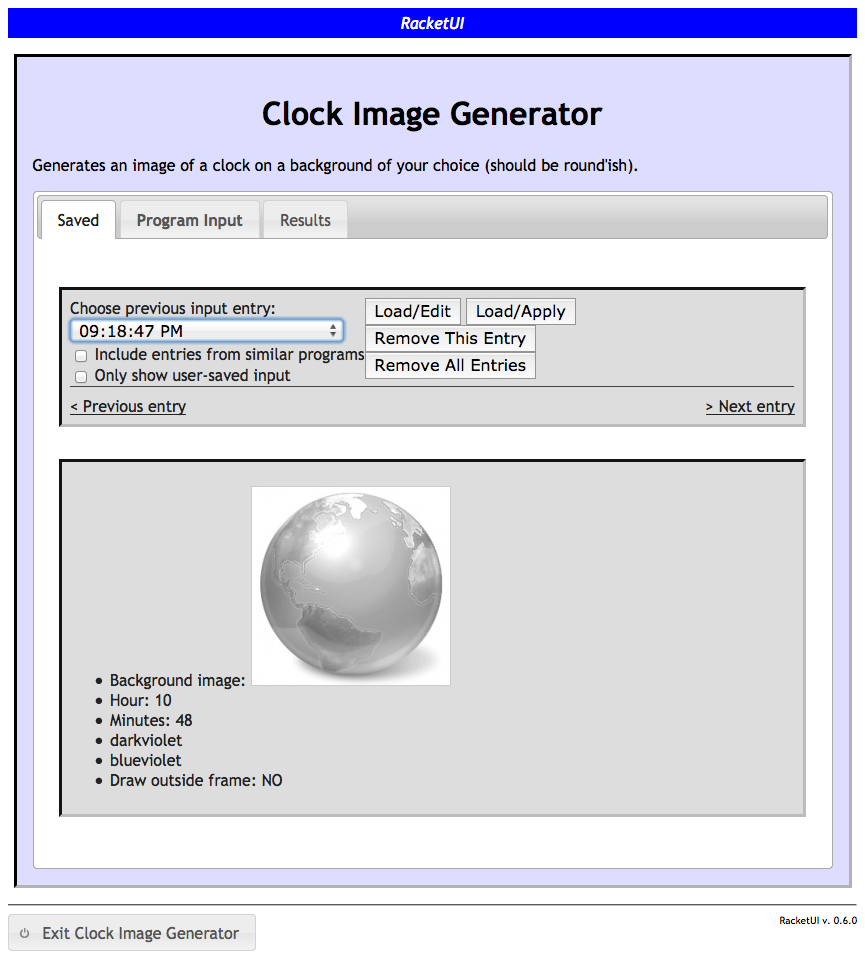Open the previous input entry dropdown
This screenshot has width=865, height=979.
click(x=206, y=331)
